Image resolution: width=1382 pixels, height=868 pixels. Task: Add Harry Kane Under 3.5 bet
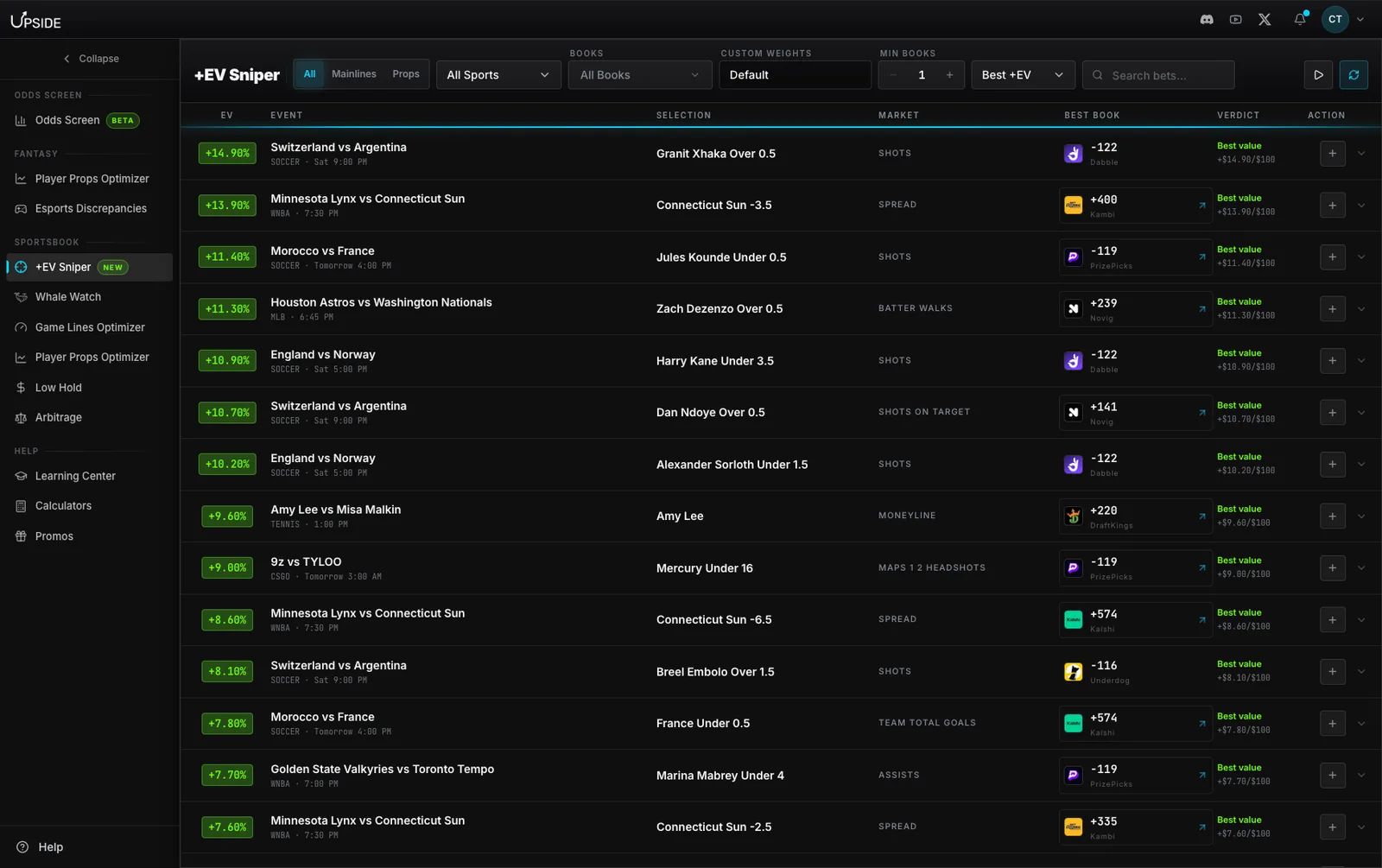coord(1333,361)
